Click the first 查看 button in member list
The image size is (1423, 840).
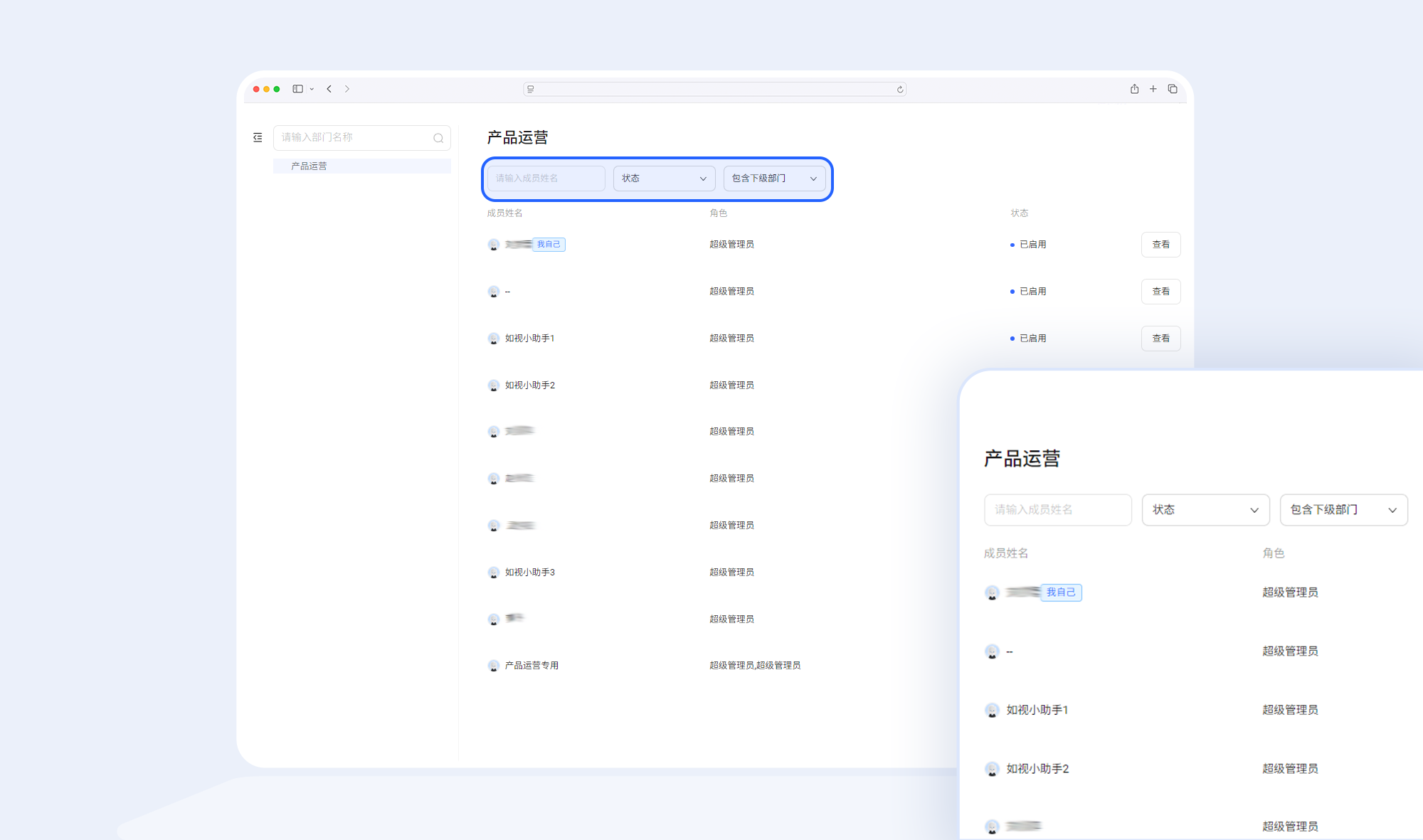point(1160,244)
